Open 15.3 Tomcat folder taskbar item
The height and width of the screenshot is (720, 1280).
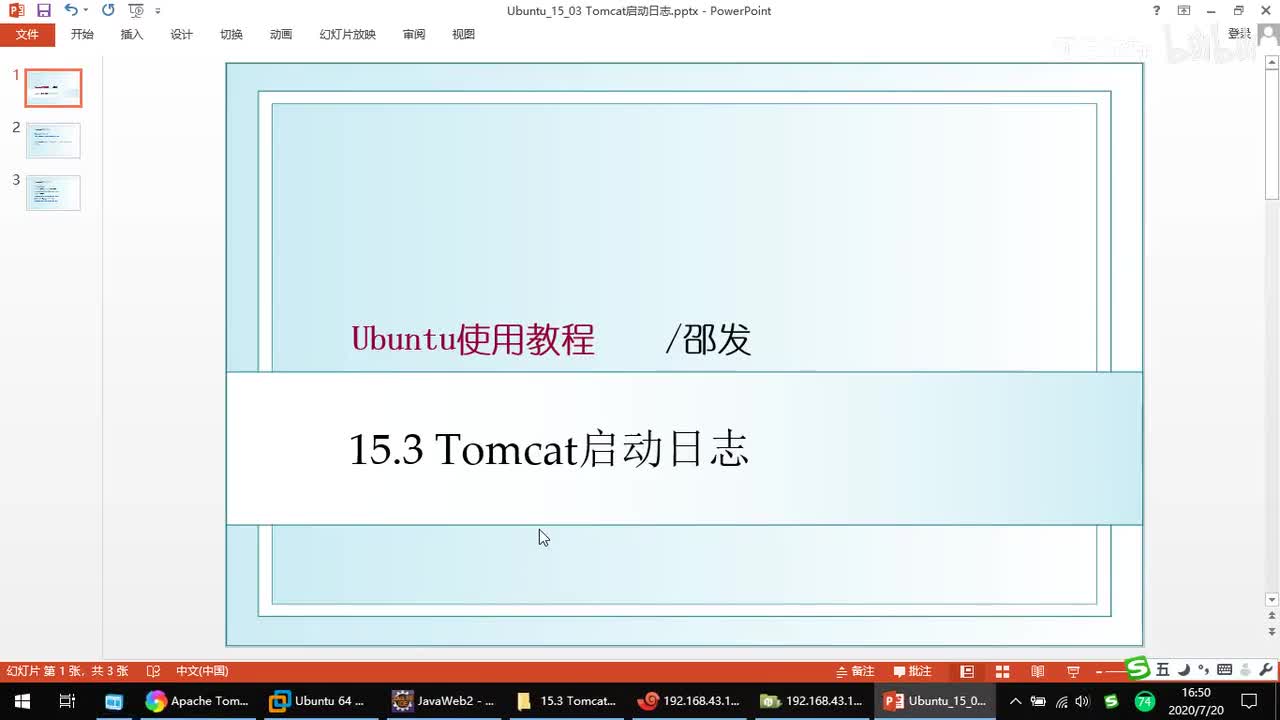566,701
